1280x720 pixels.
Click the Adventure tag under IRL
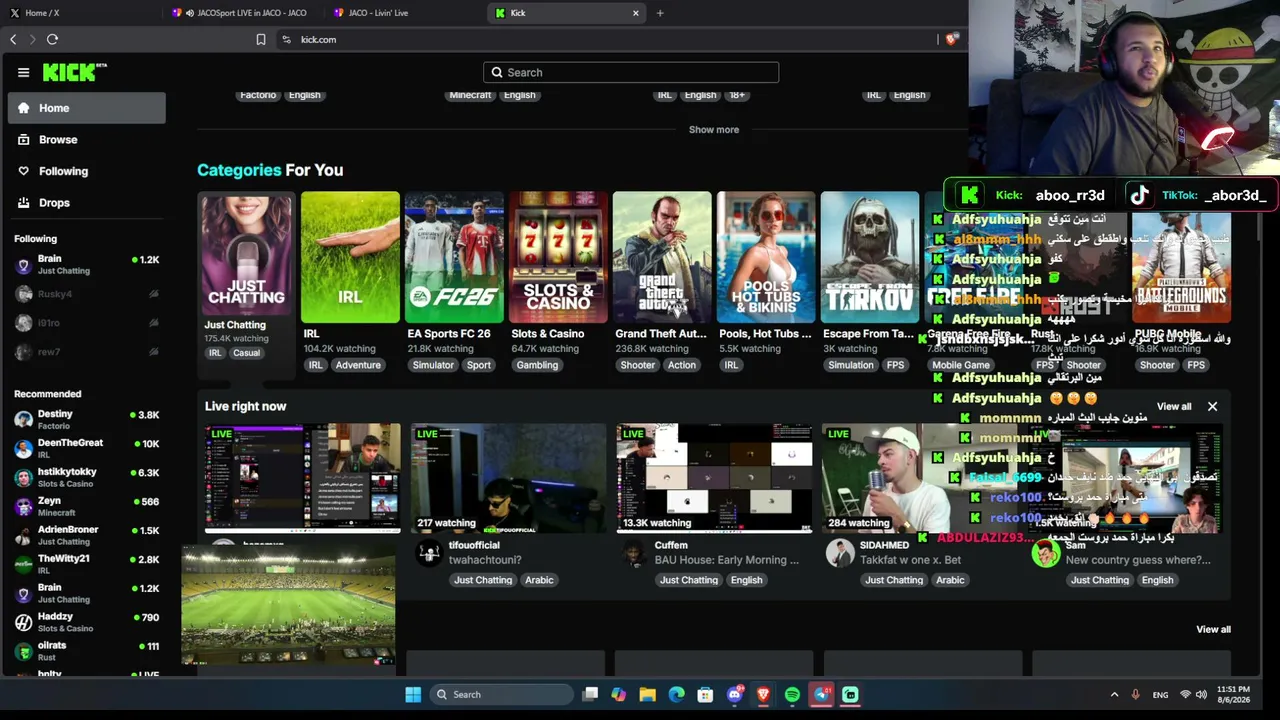(358, 365)
